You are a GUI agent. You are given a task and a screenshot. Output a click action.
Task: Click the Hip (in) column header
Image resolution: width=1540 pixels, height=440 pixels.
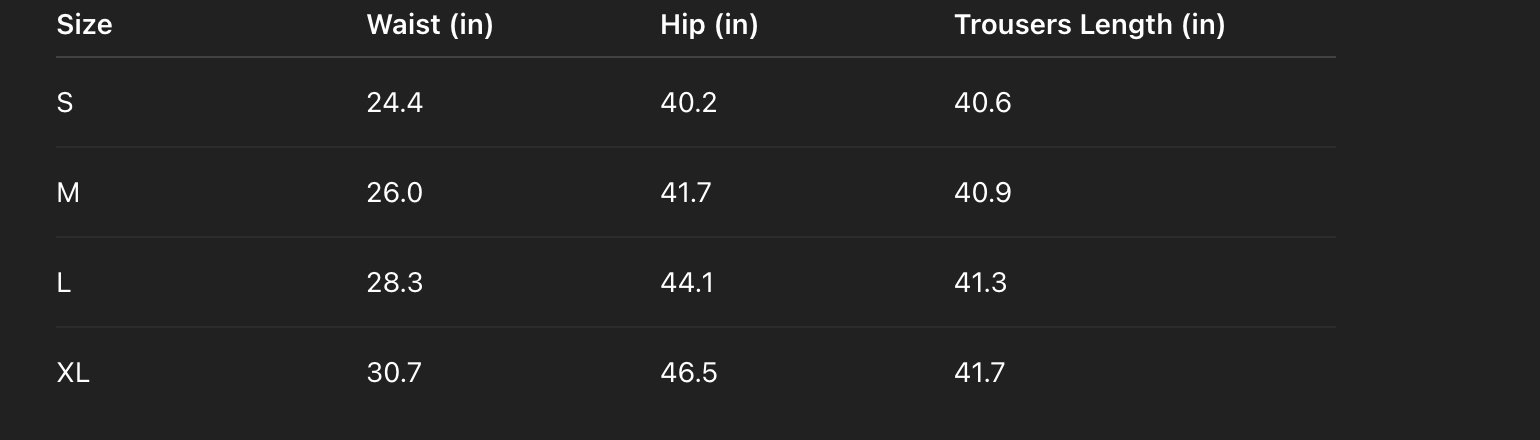pos(709,25)
